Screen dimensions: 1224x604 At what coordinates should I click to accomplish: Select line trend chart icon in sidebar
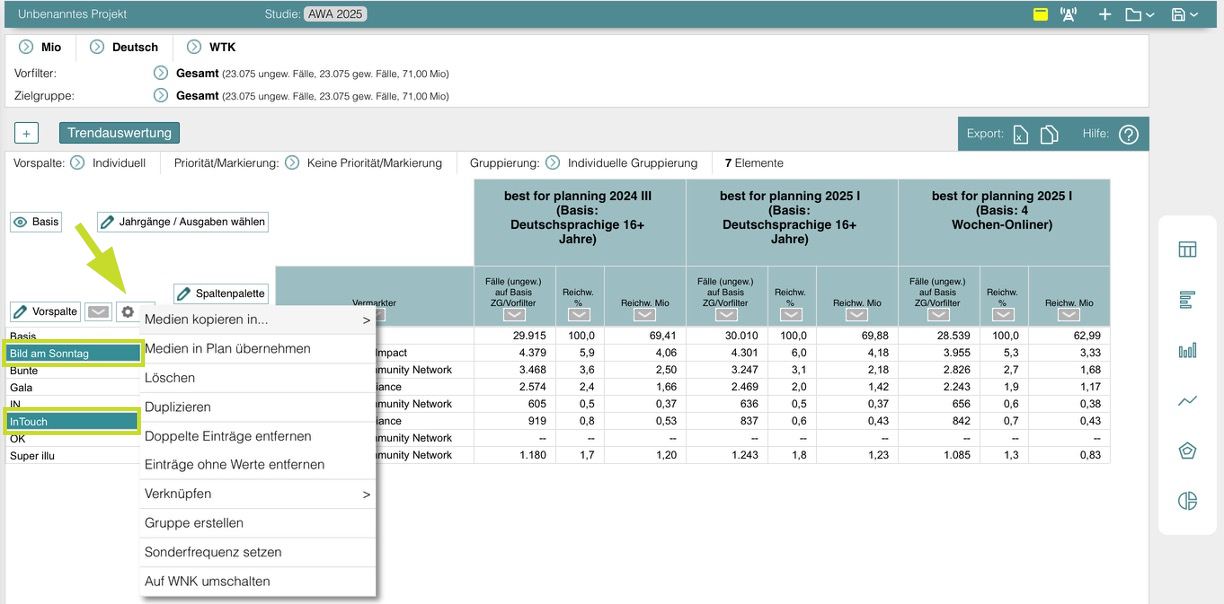click(x=1187, y=401)
